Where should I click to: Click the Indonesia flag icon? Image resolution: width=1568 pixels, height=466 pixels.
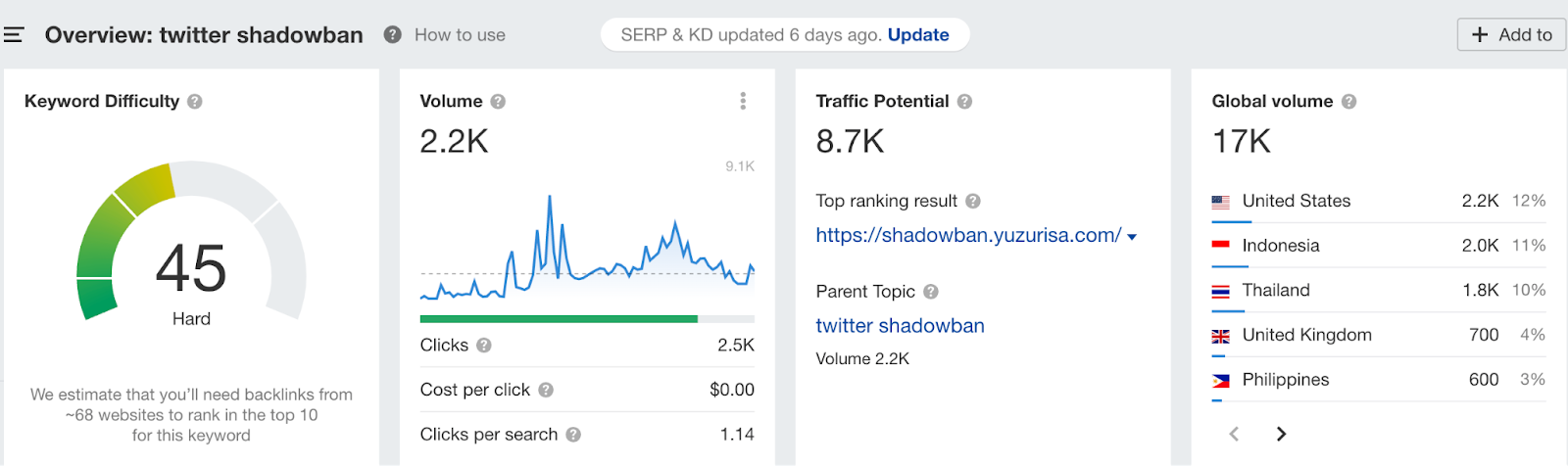pyautogui.click(x=1220, y=246)
